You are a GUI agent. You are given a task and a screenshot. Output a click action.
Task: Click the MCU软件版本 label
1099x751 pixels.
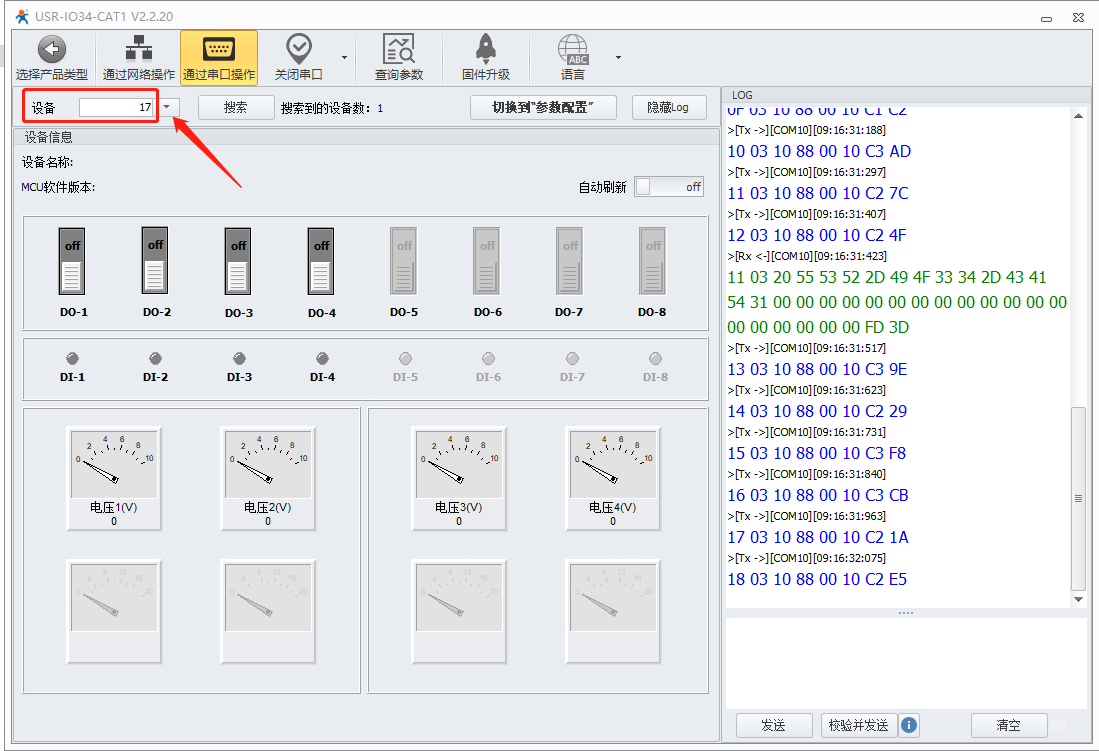(x=58, y=187)
